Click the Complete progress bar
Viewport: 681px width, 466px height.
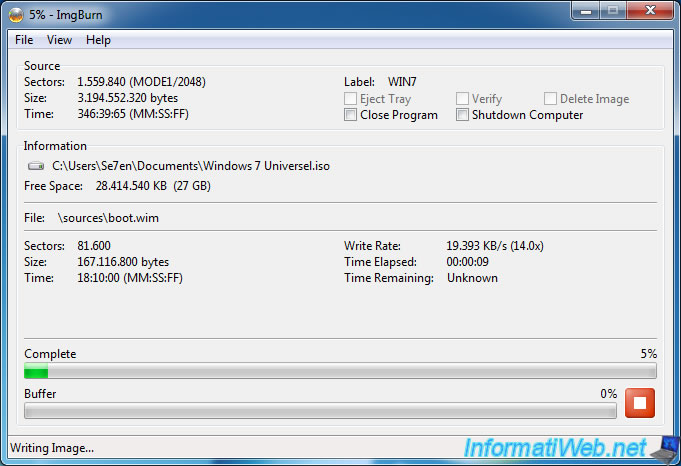click(340, 372)
